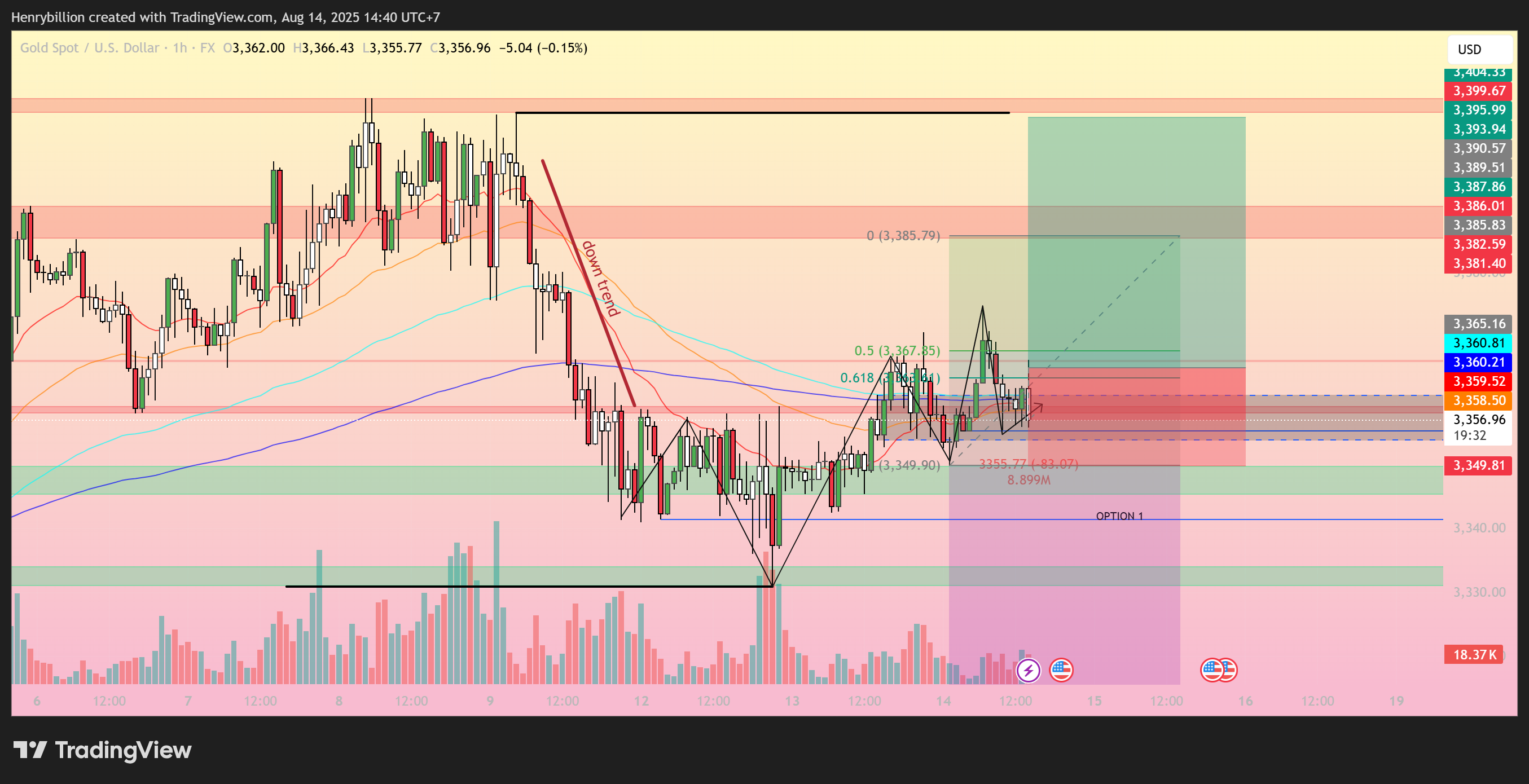This screenshot has width=1529, height=784.
Task: Click the date label 14 on the time axis
Action: click(943, 701)
